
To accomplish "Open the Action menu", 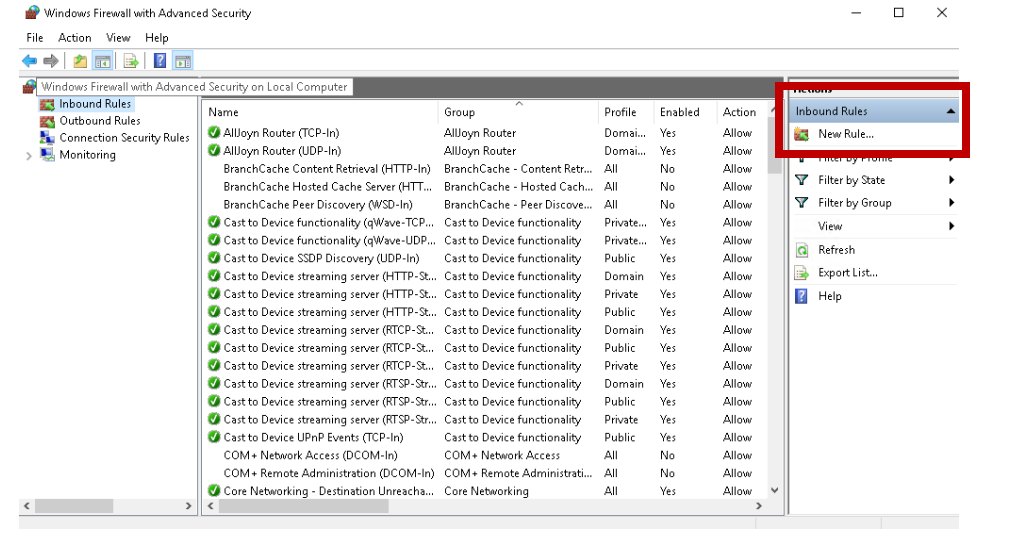I will coord(75,38).
